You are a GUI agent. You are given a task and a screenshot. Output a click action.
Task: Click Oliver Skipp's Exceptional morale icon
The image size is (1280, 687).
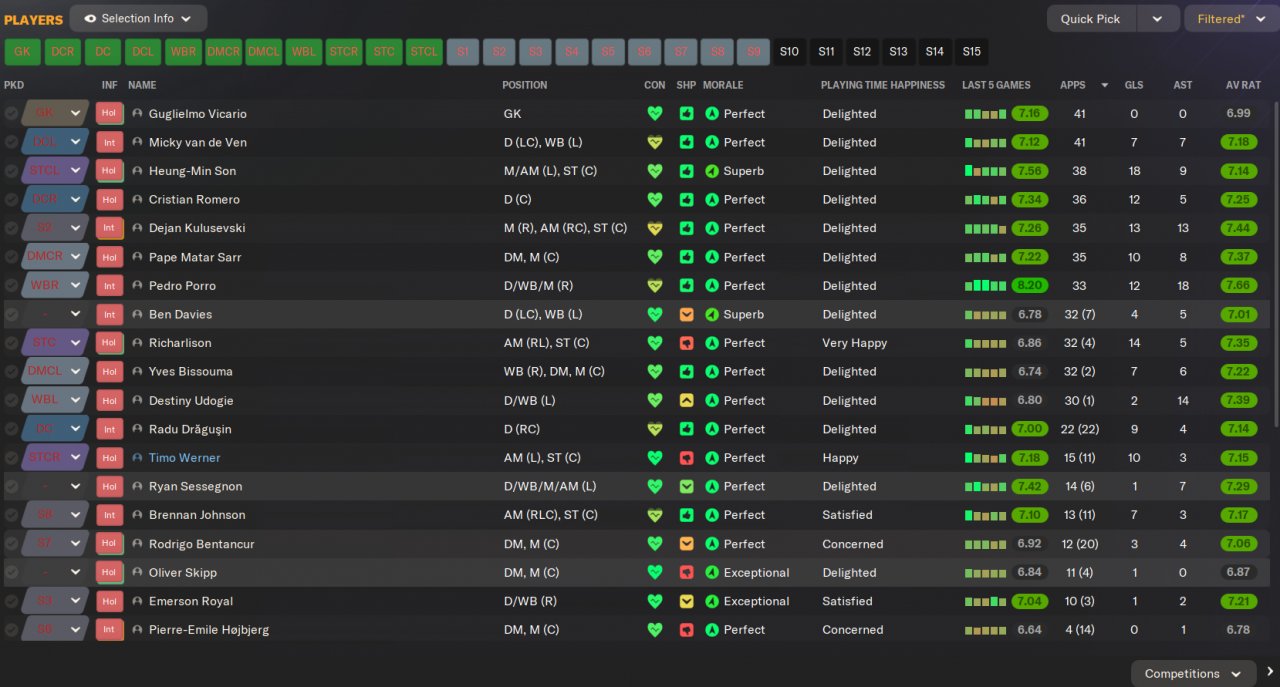click(x=712, y=573)
